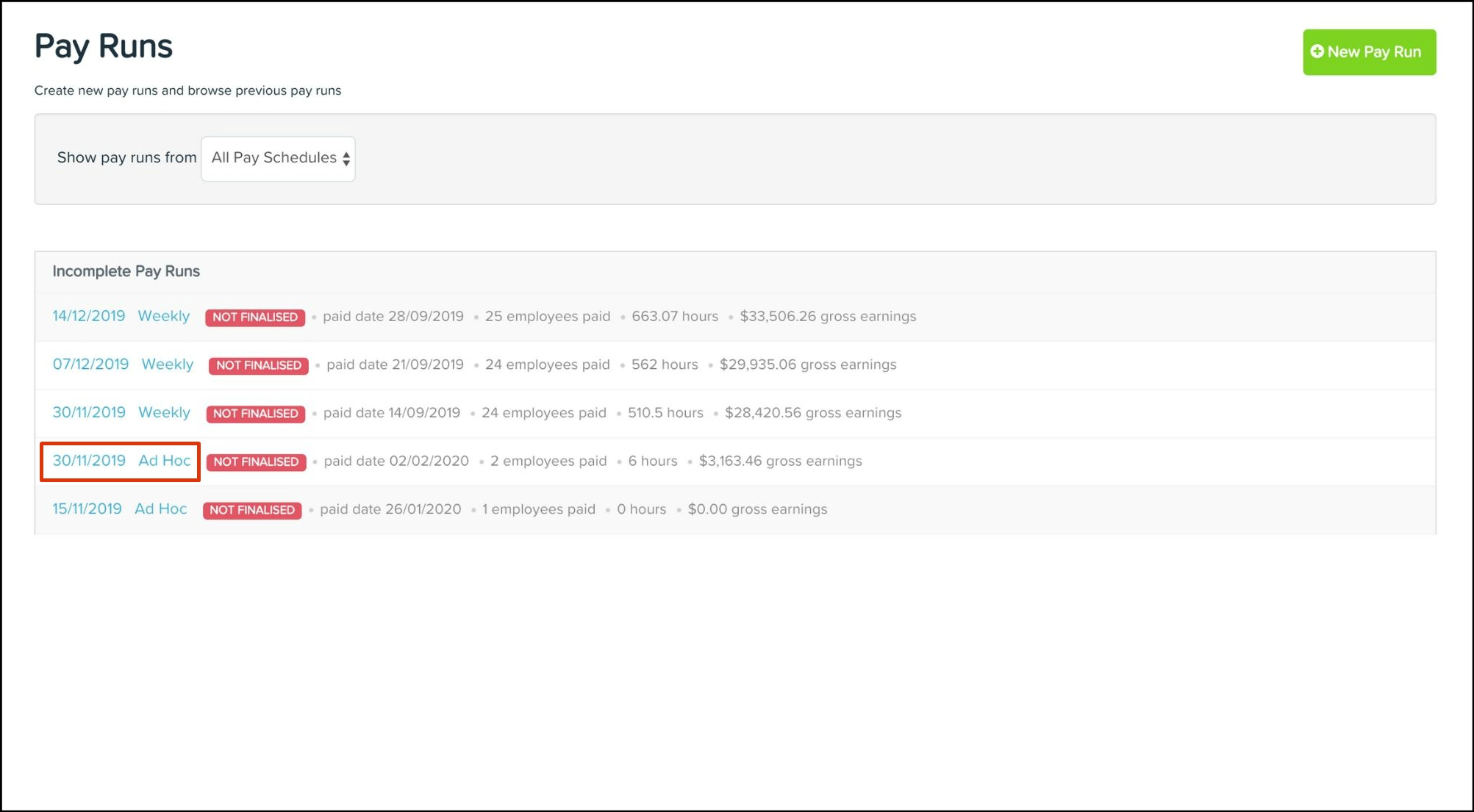Click NOT FINALISED badge on 14/12/2019 row
This screenshot has height=812, width=1474.
[255, 317]
